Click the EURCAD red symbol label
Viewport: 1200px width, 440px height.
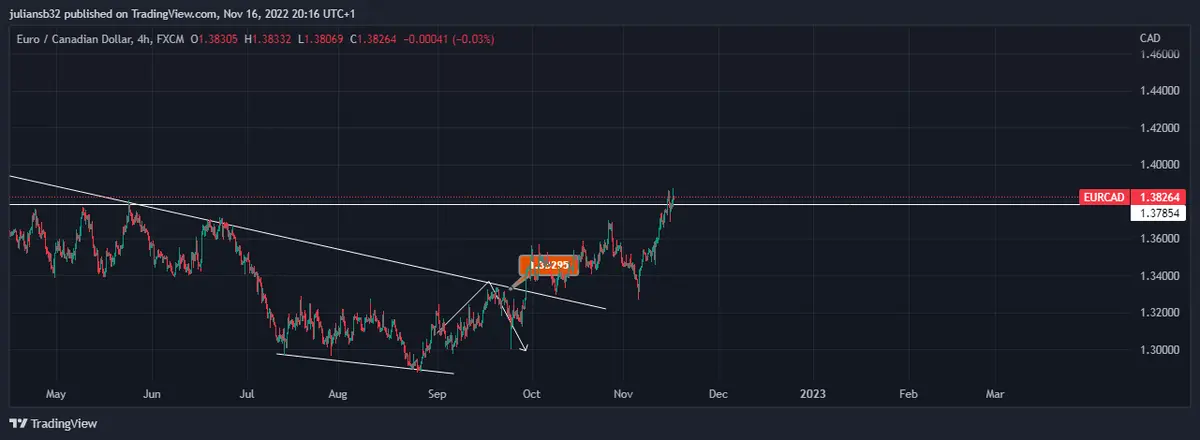pyautogui.click(x=1104, y=198)
